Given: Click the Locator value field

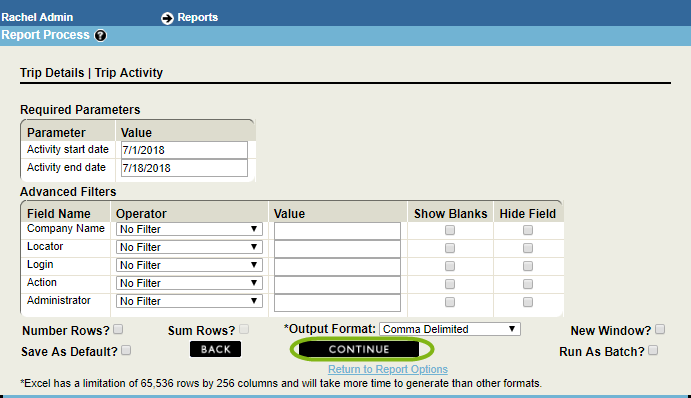Looking at the screenshot, I should click(337, 249).
